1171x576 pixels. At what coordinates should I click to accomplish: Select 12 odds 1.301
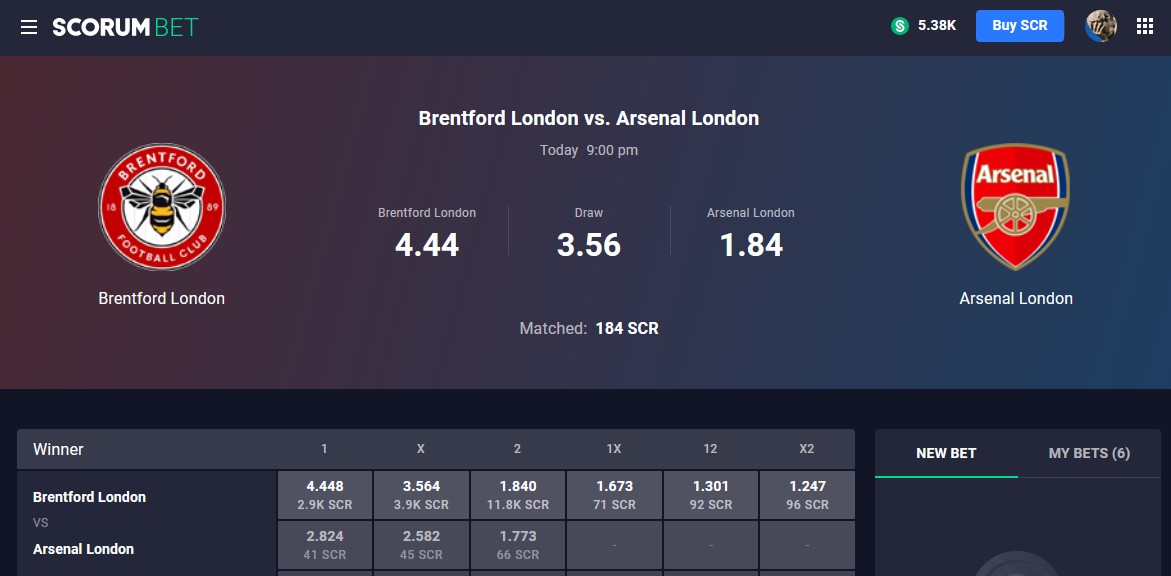711,495
